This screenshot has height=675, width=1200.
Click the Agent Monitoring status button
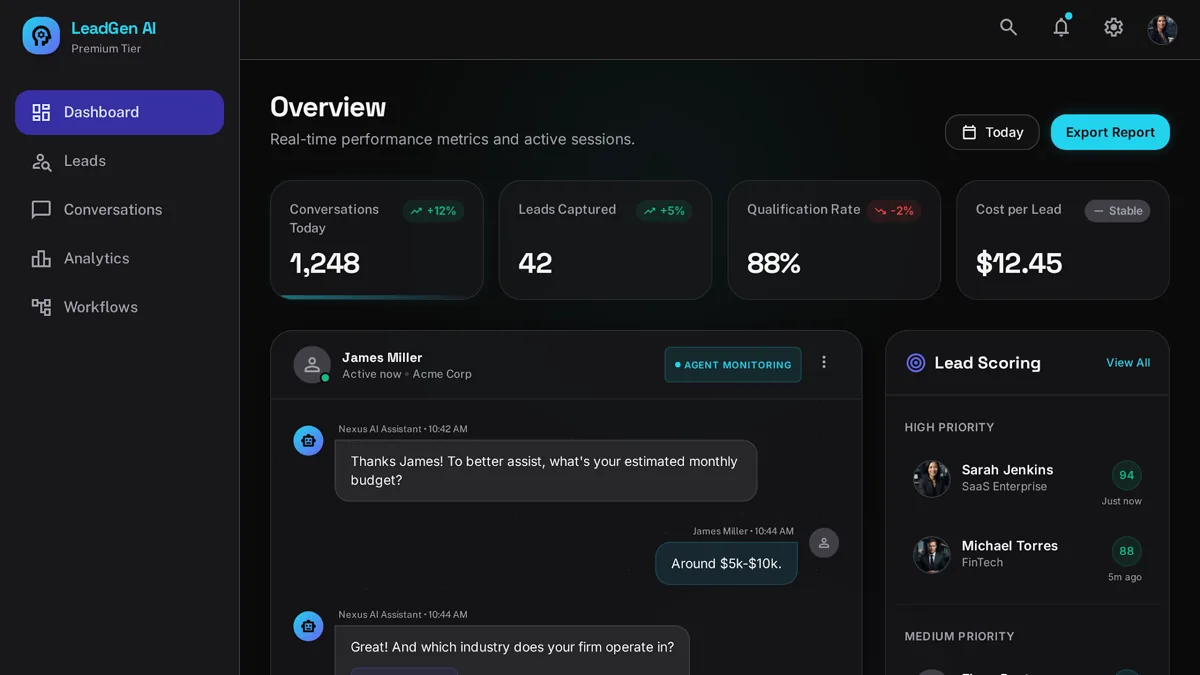[x=733, y=365]
